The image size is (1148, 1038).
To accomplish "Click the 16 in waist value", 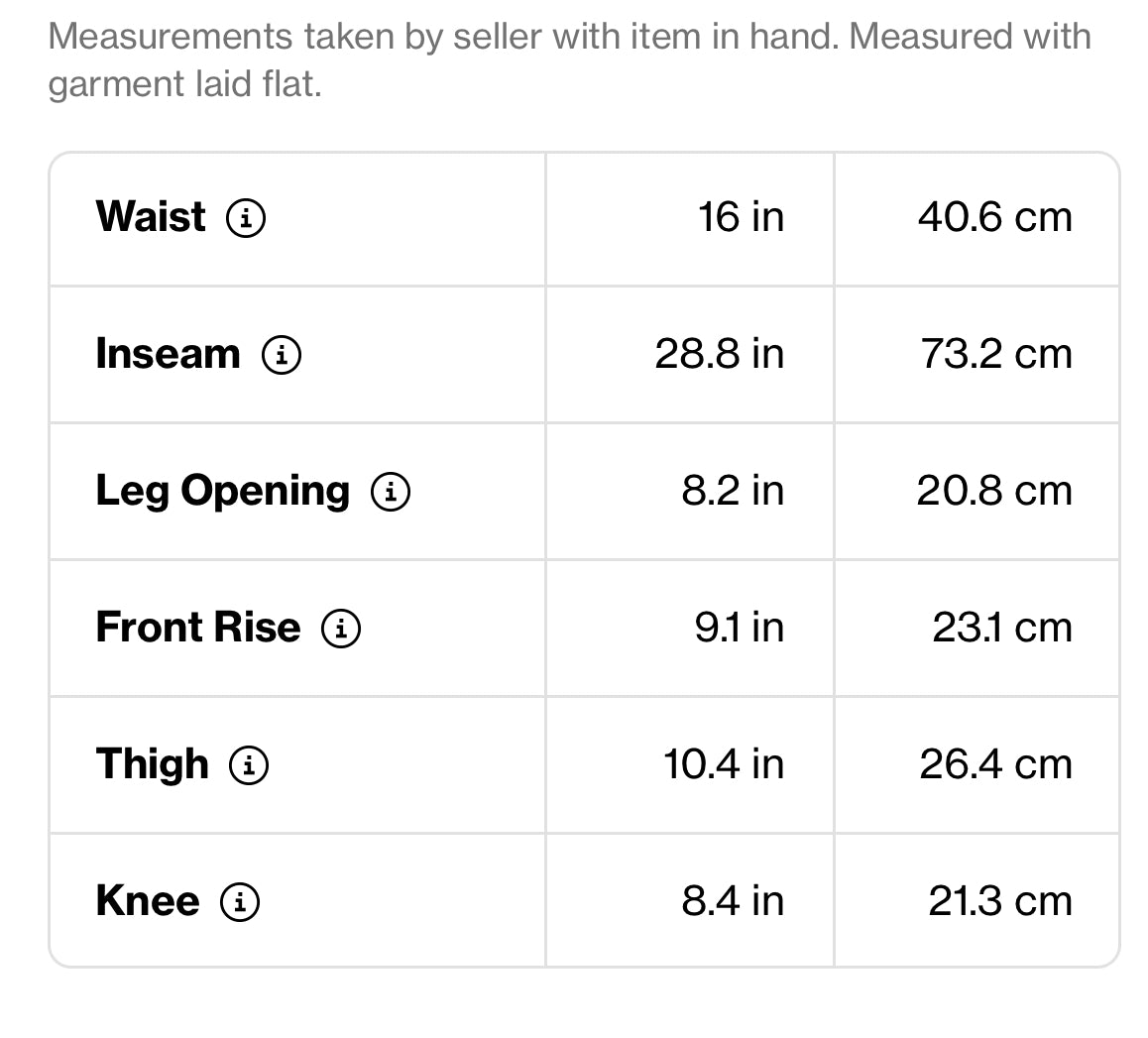I will point(740,217).
